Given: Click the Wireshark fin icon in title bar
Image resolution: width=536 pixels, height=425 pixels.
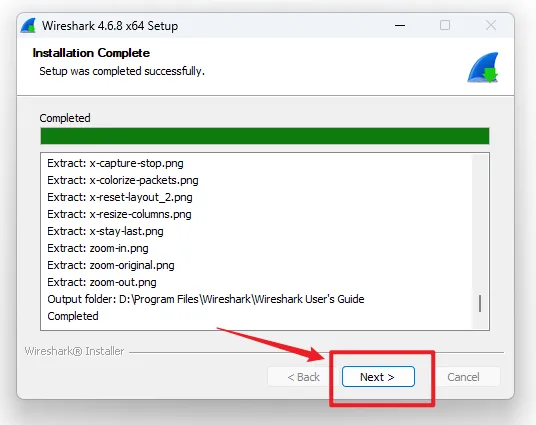Looking at the screenshot, I should pos(28,26).
